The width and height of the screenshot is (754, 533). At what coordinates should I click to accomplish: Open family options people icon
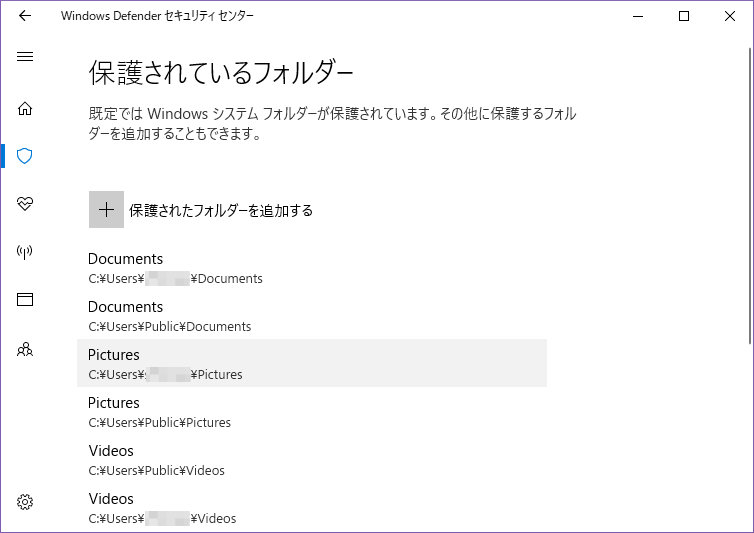tap(25, 349)
